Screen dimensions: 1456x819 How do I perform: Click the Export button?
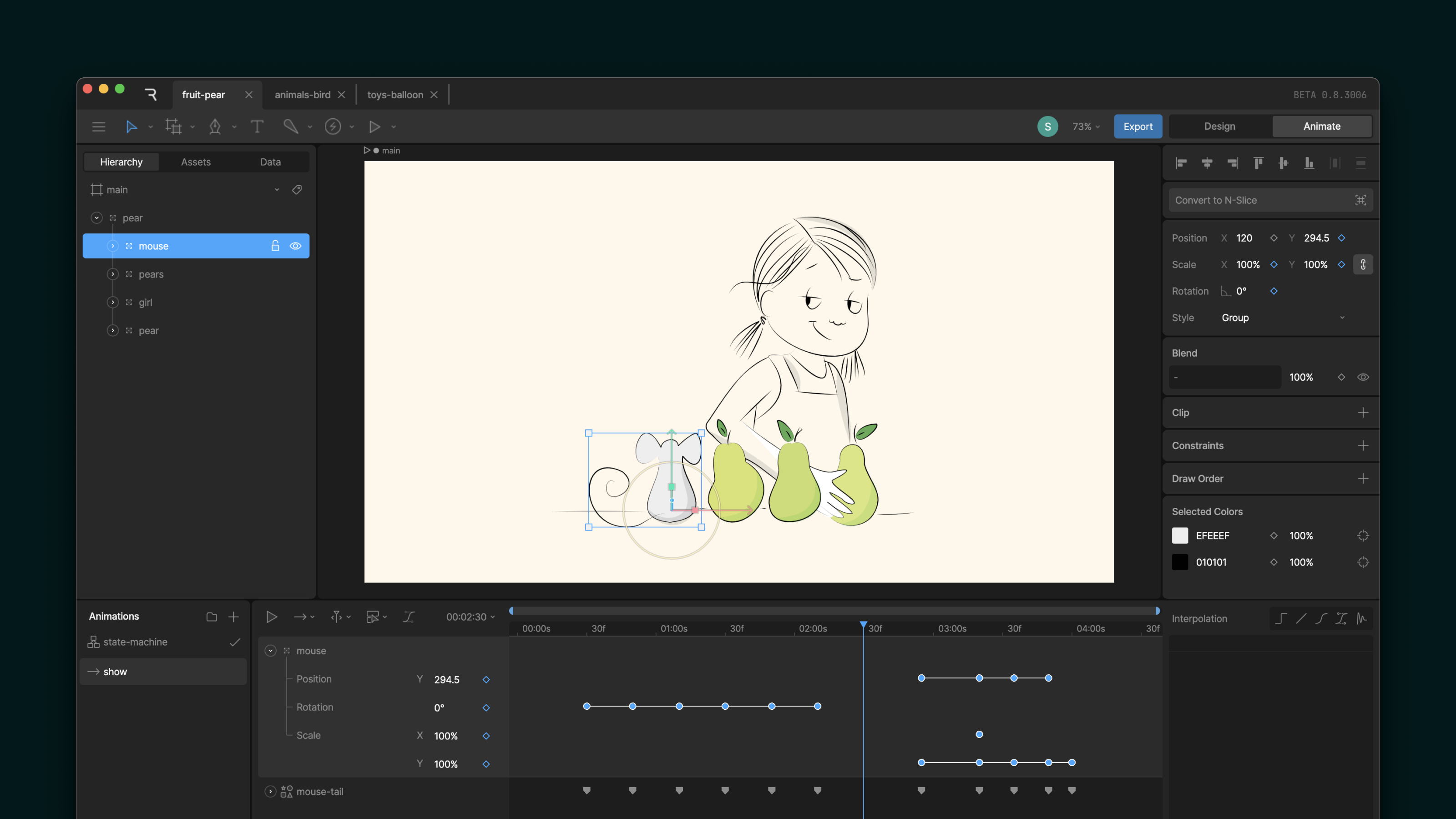click(1137, 126)
